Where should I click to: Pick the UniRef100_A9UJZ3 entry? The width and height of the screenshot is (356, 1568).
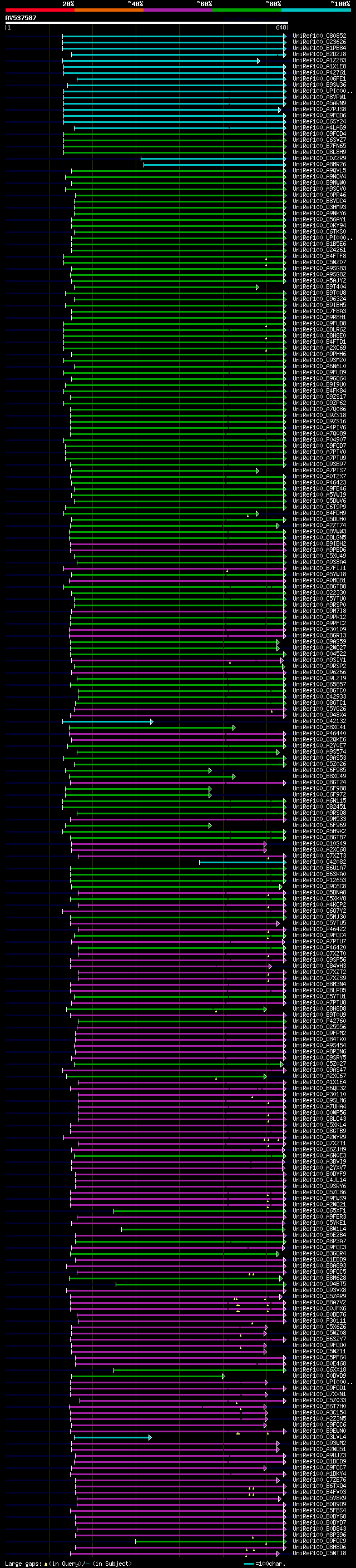click(319, 1456)
